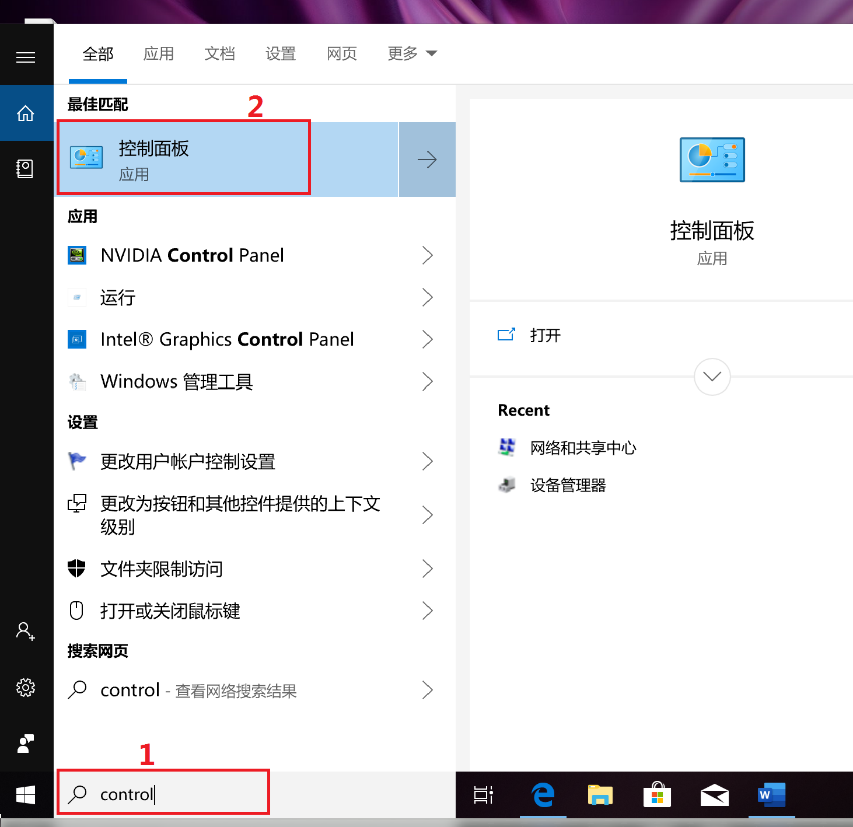Switch to the 应用 tab

(x=159, y=54)
